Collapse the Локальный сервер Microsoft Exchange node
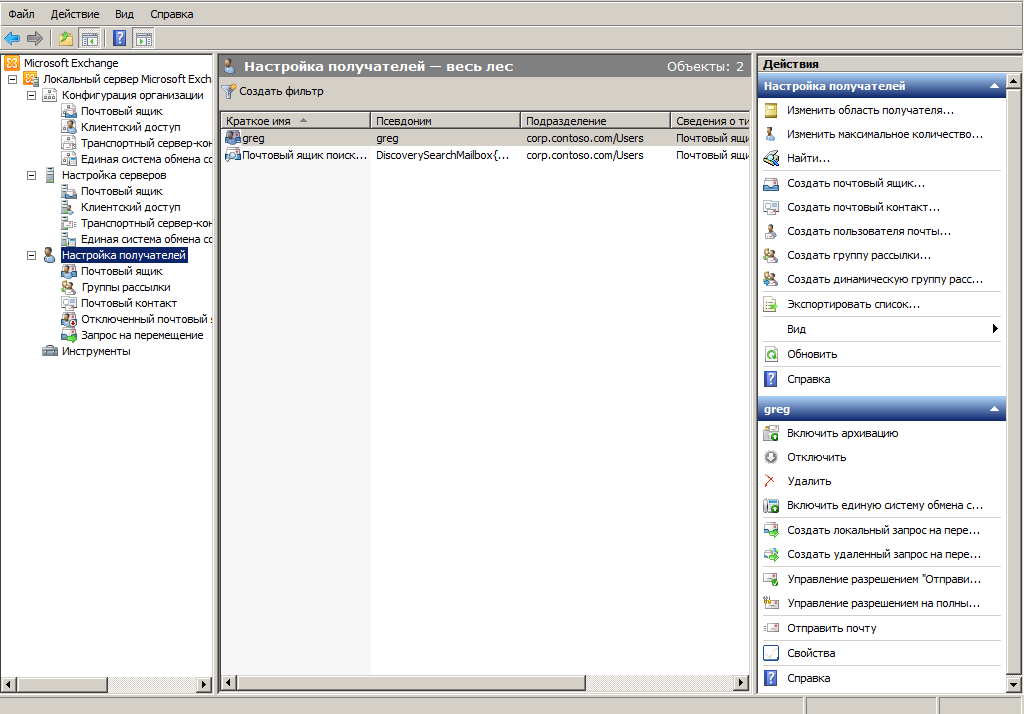 pos(12,79)
